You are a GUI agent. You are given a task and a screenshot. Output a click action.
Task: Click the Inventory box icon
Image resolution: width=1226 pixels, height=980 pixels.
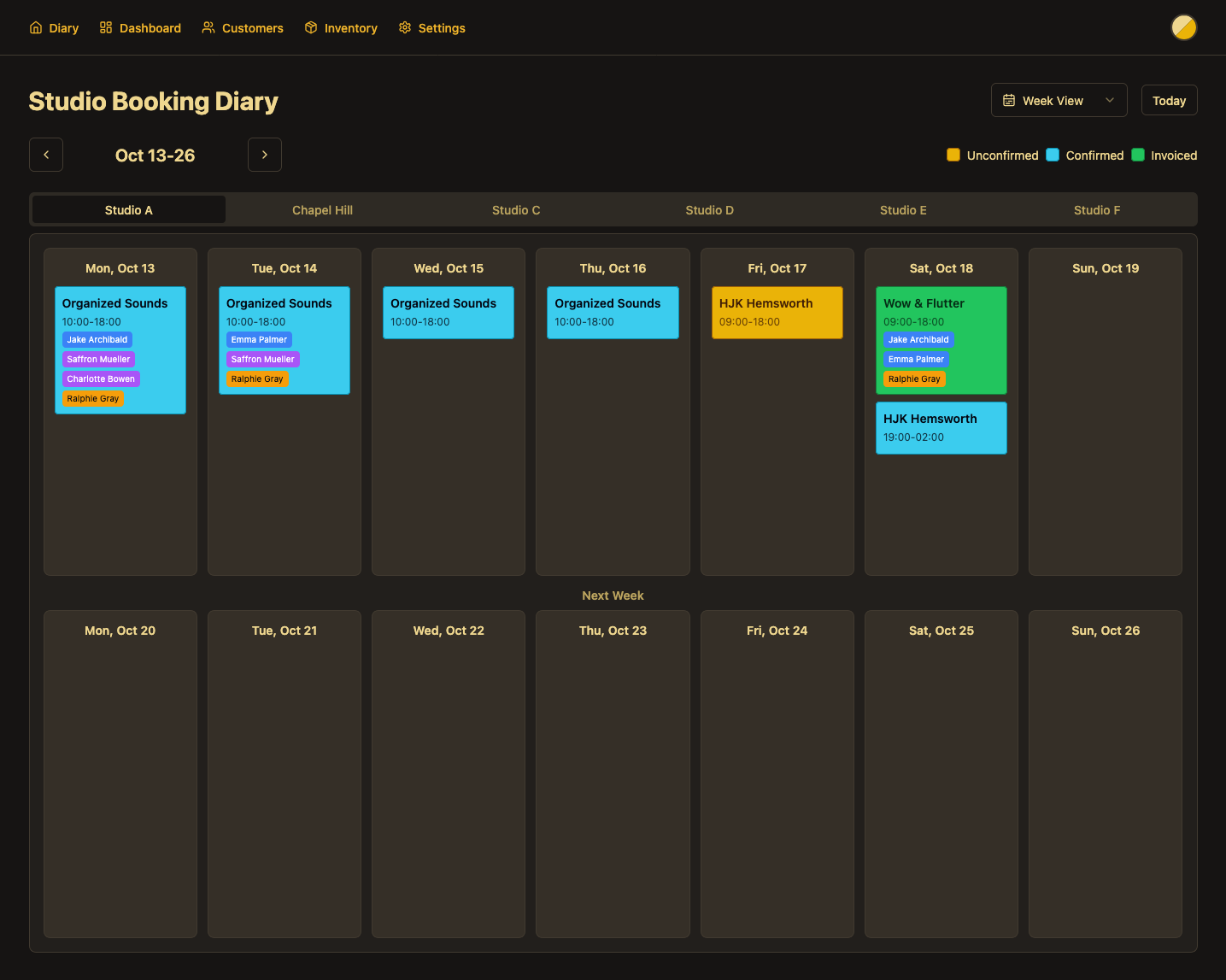click(x=311, y=28)
